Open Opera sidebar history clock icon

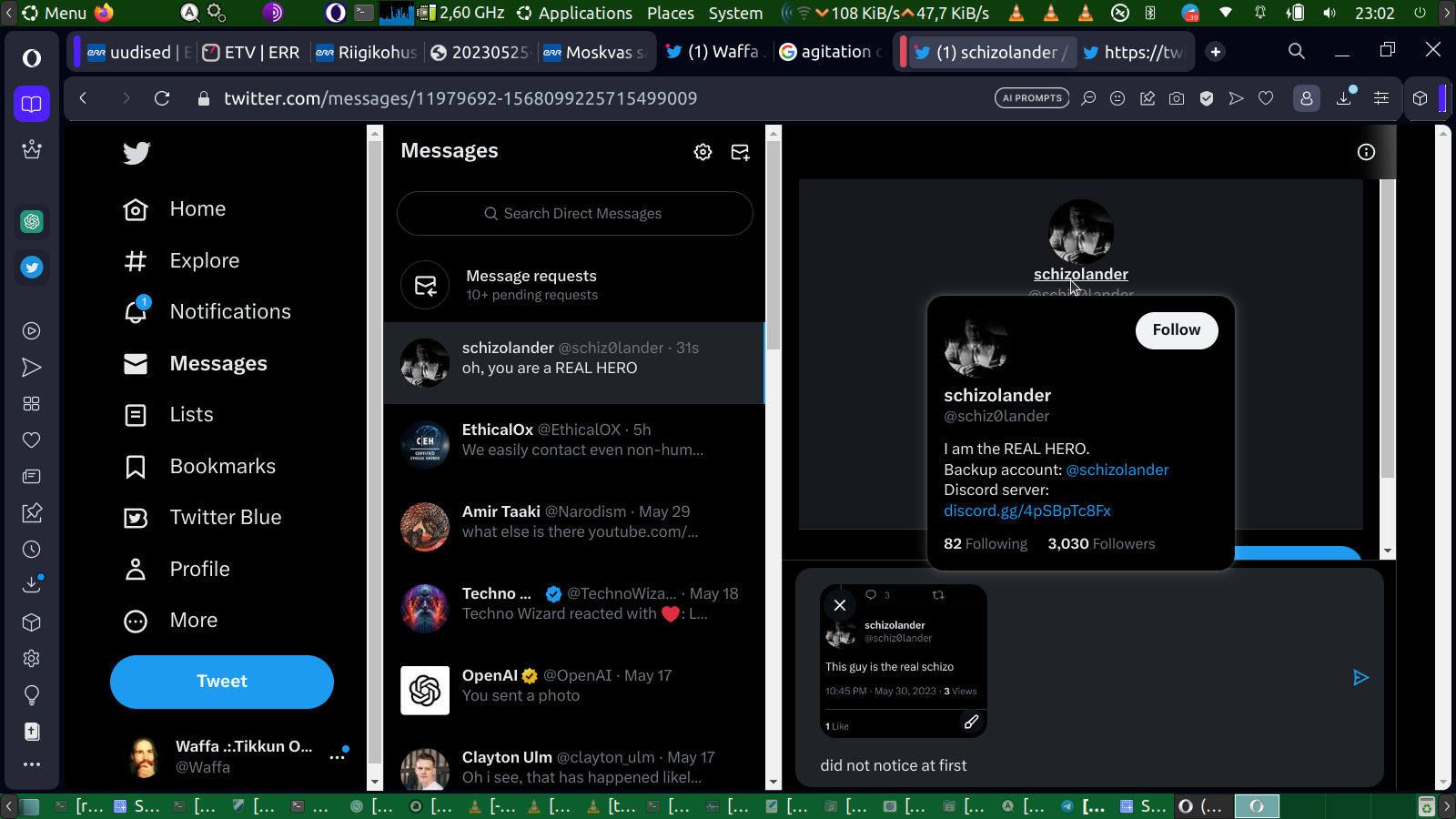click(32, 550)
